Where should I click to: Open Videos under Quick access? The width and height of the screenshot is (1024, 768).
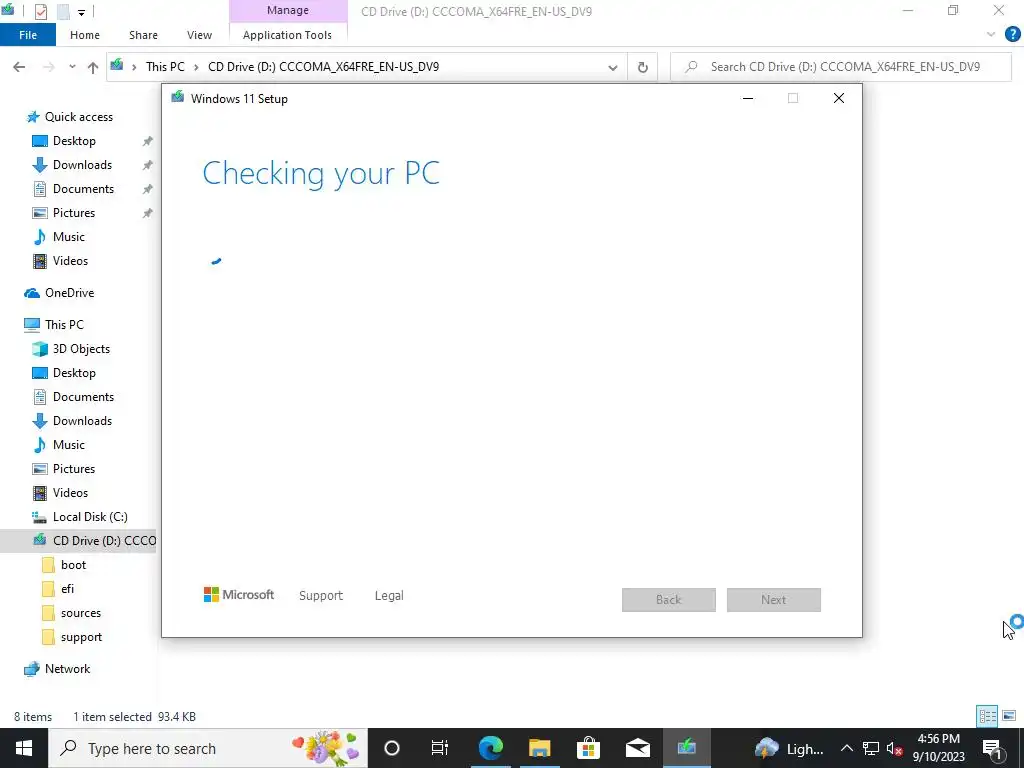click(70, 261)
